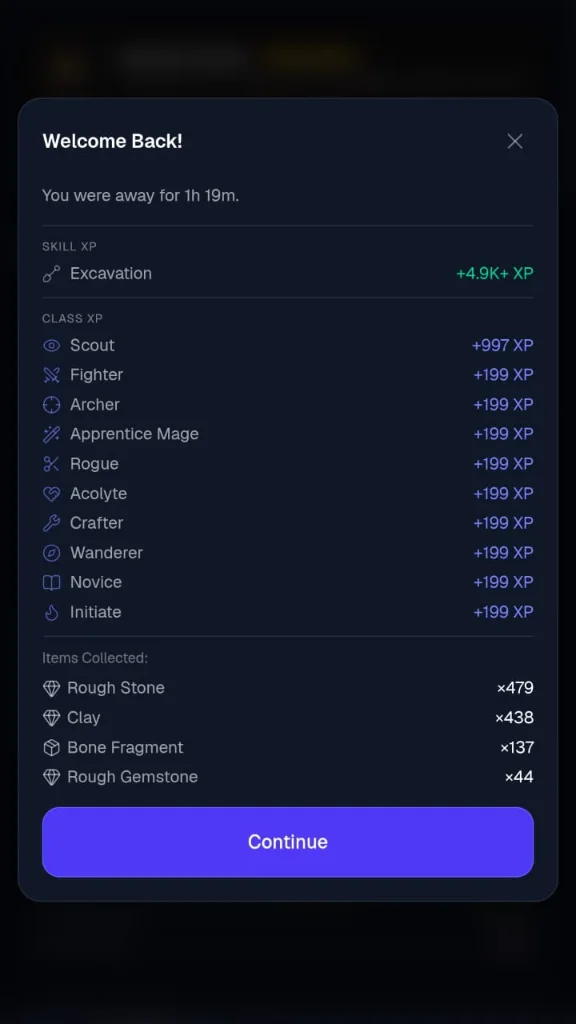Click the Clay item icon
Viewport: 576px width, 1024px height.
[x=52, y=718]
